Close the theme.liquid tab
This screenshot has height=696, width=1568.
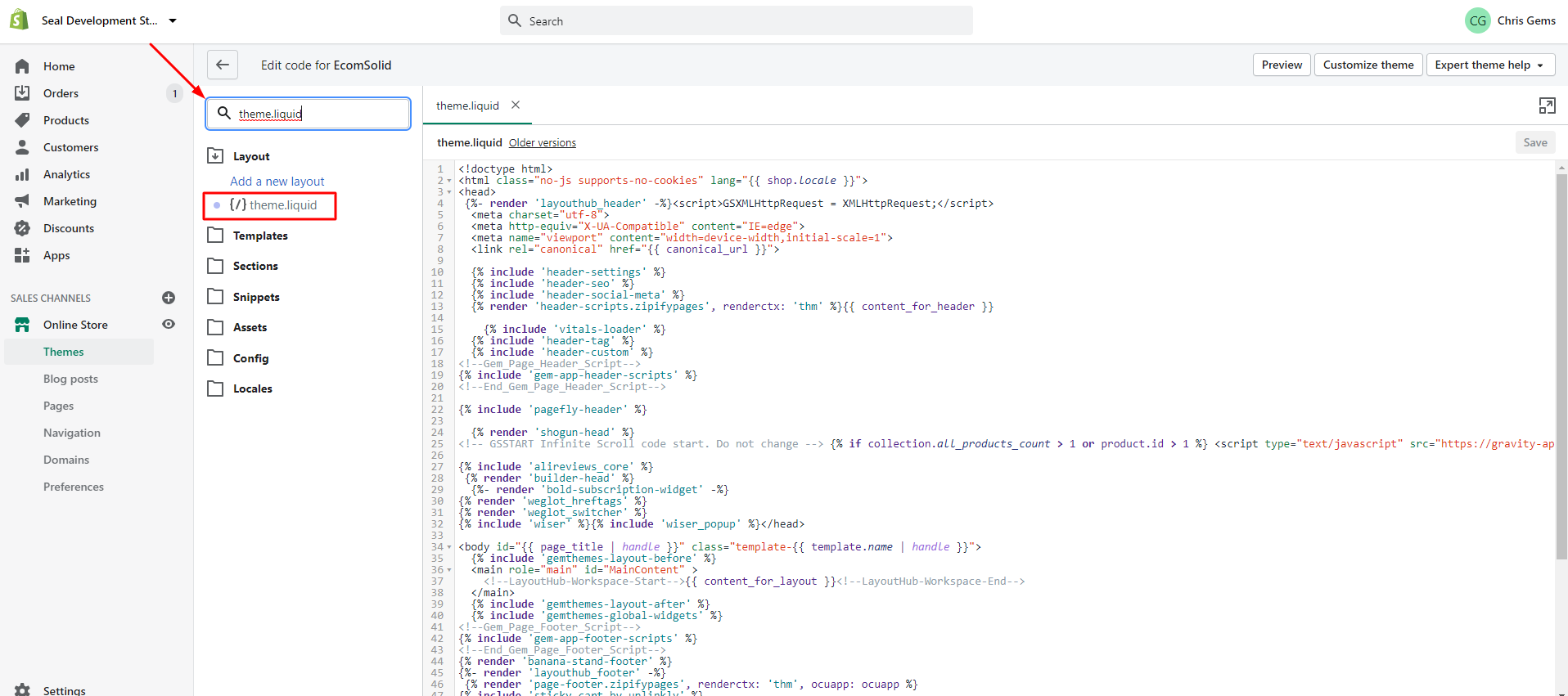click(x=516, y=105)
